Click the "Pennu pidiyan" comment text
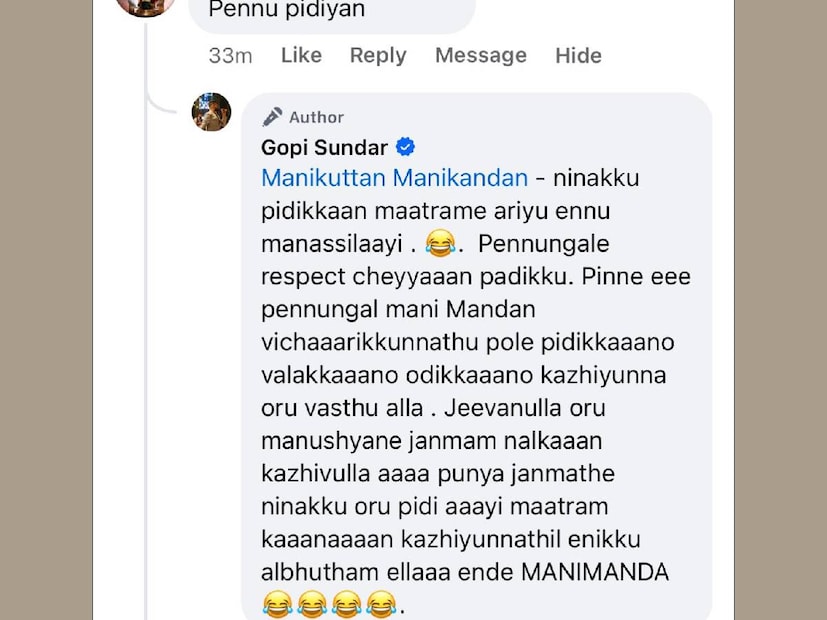This screenshot has width=827, height=620. [x=287, y=11]
